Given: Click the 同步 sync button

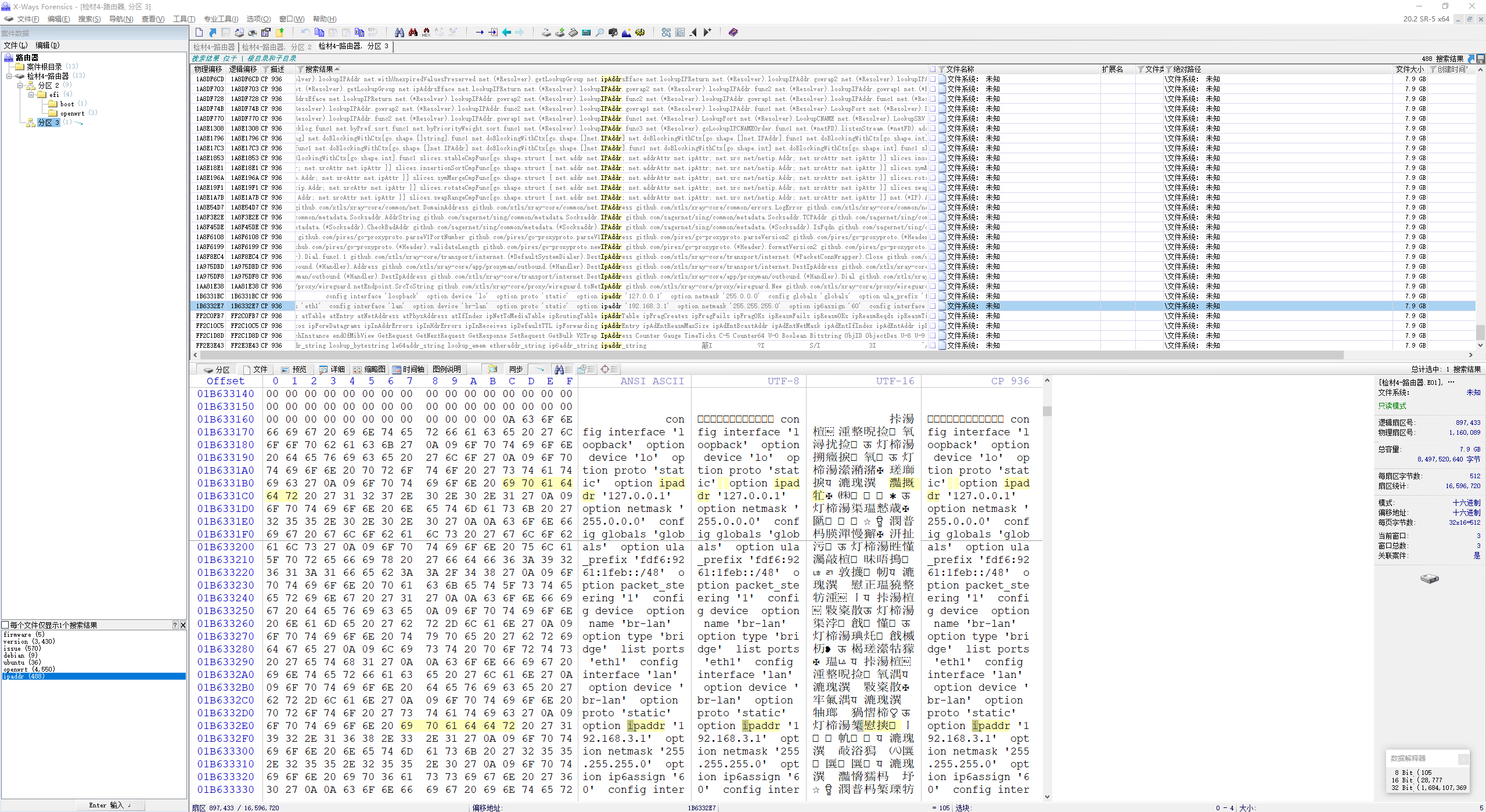Looking at the screenshot, I should coord(516,369).
